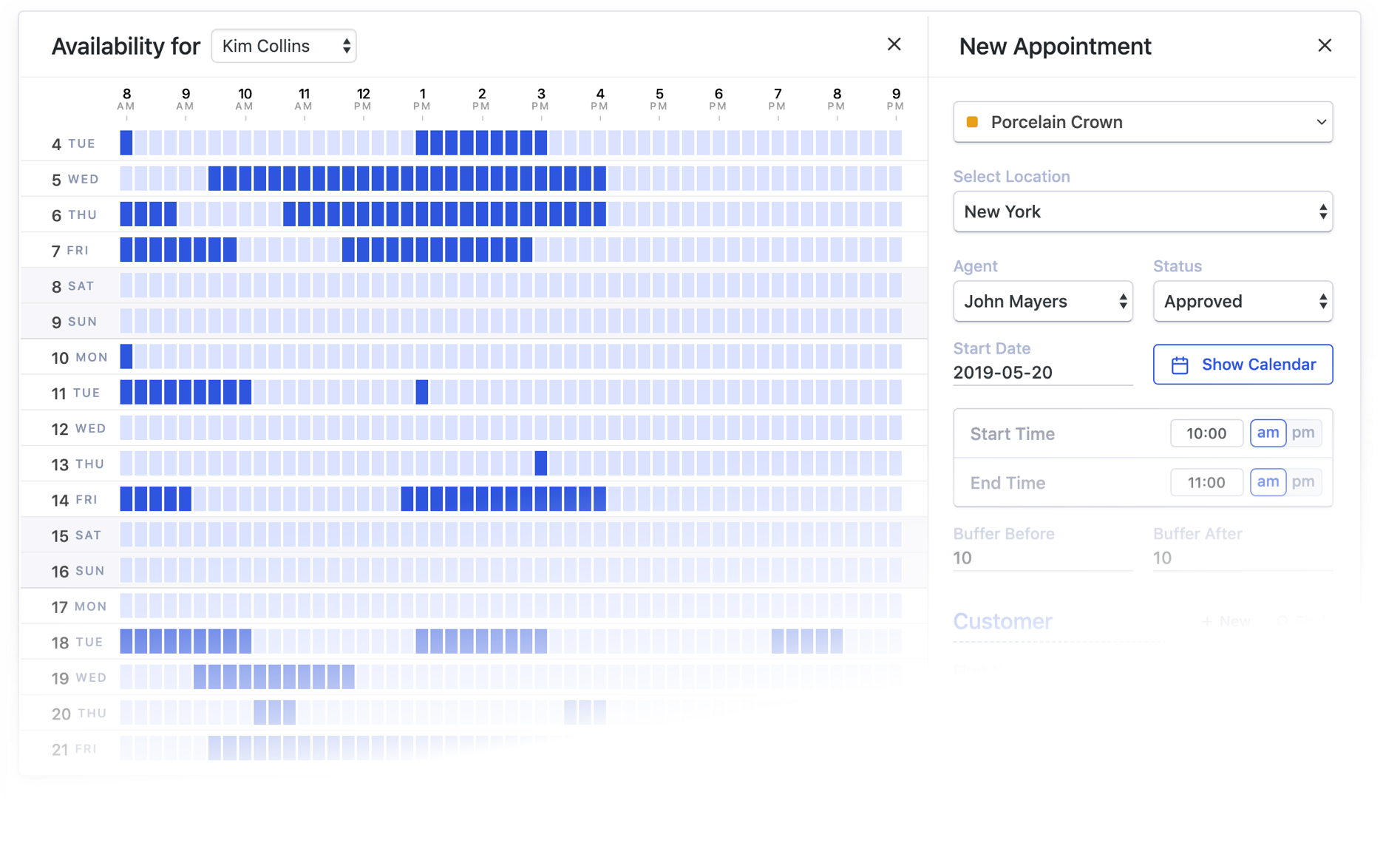Close the New Appointment panel
The width and height of the screenshot is (1400, 843).
pyautogui.click(x=1324, y=46)
